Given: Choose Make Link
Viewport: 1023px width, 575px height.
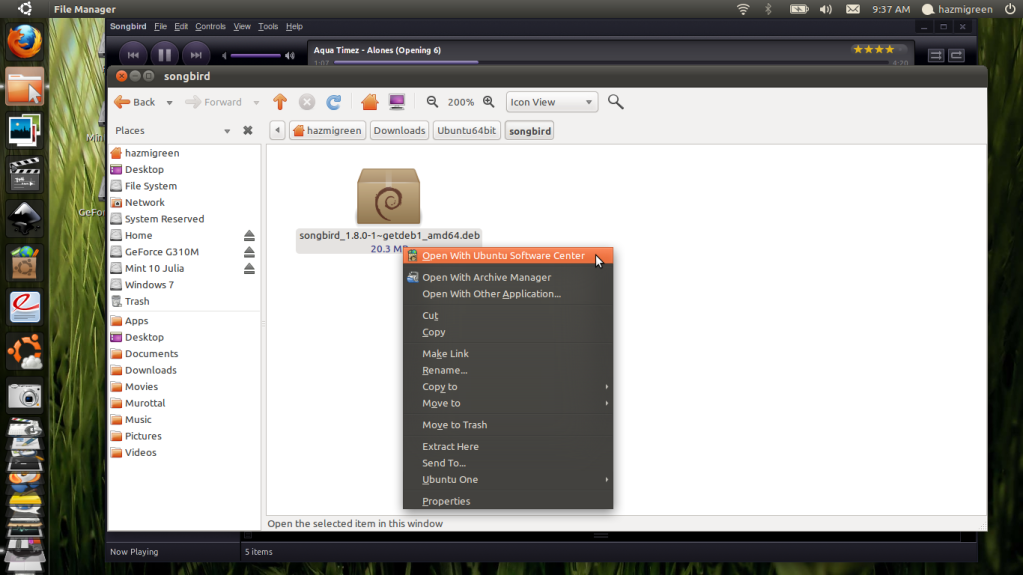Looking at the screenshot, I should [x=508, y=354].
